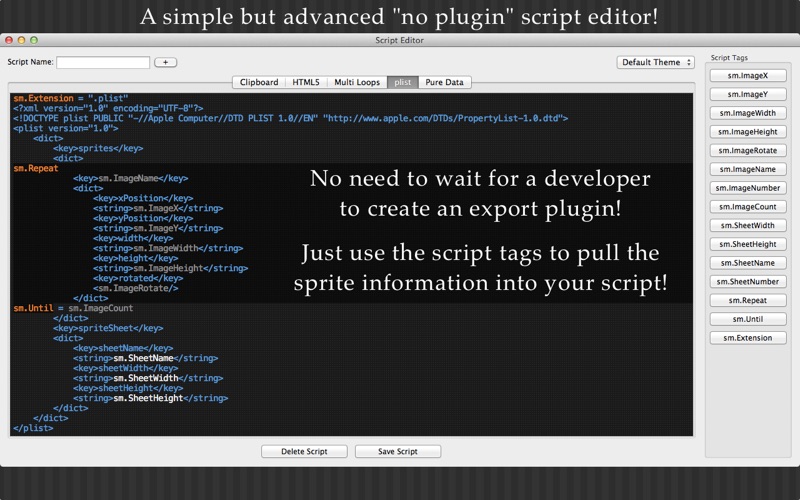Click the <plist version="1.0"> line
Image resolution: width=800 pixels, height=500 pixels.
[x=65, y=129]
